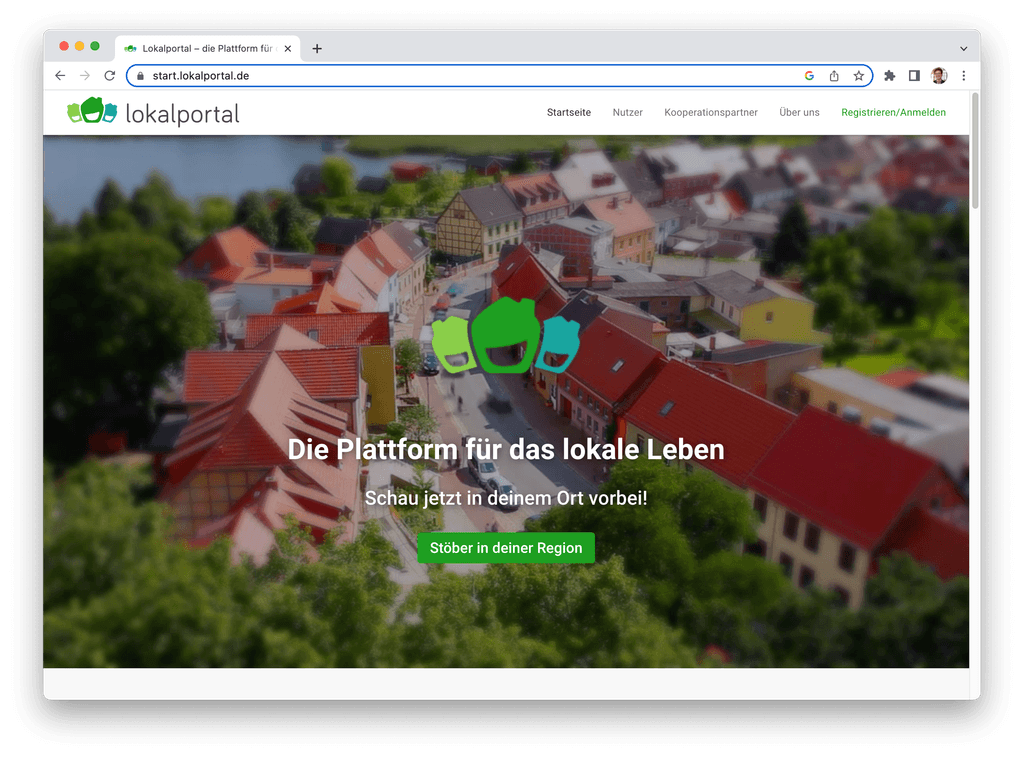Go to the Über uns page
The height and width of the screenshot is (757, 1024).
point(799,113)
